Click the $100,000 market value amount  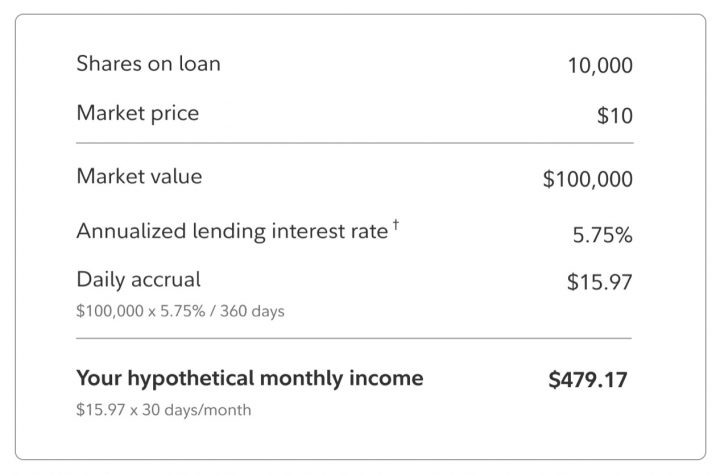pyautogui.click(x=587, y=179)
